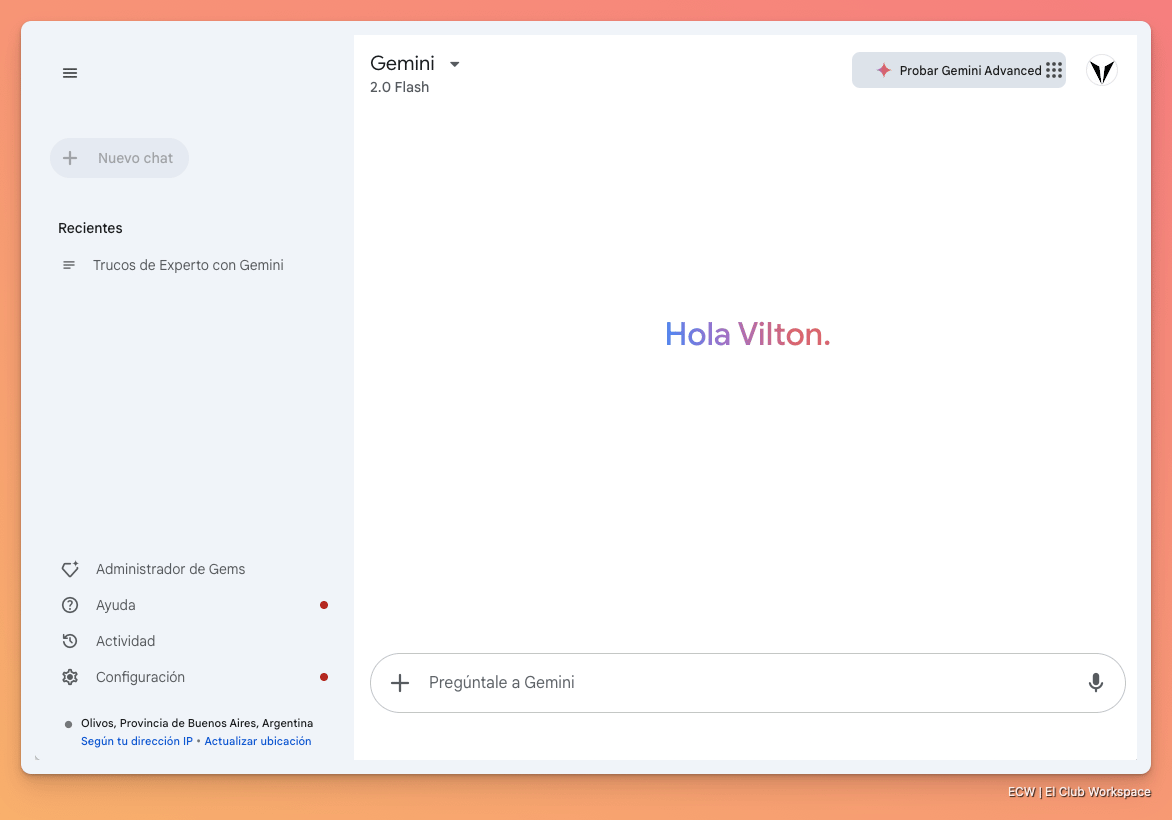Viewport: 1172px width, 820px height.
Task: Click the Actualizar ubicación link
Action: 258,741
